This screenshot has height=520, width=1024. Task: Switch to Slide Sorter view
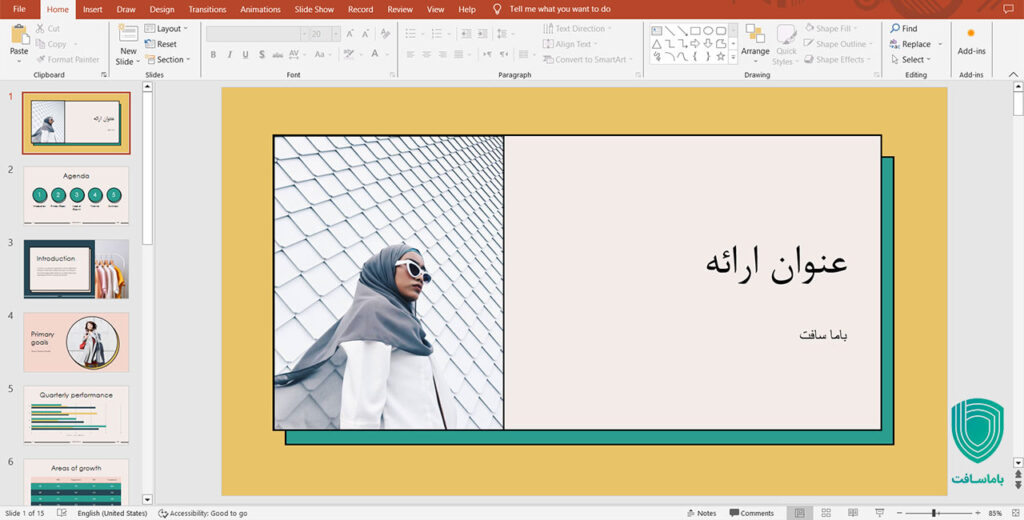click(825, 513)
